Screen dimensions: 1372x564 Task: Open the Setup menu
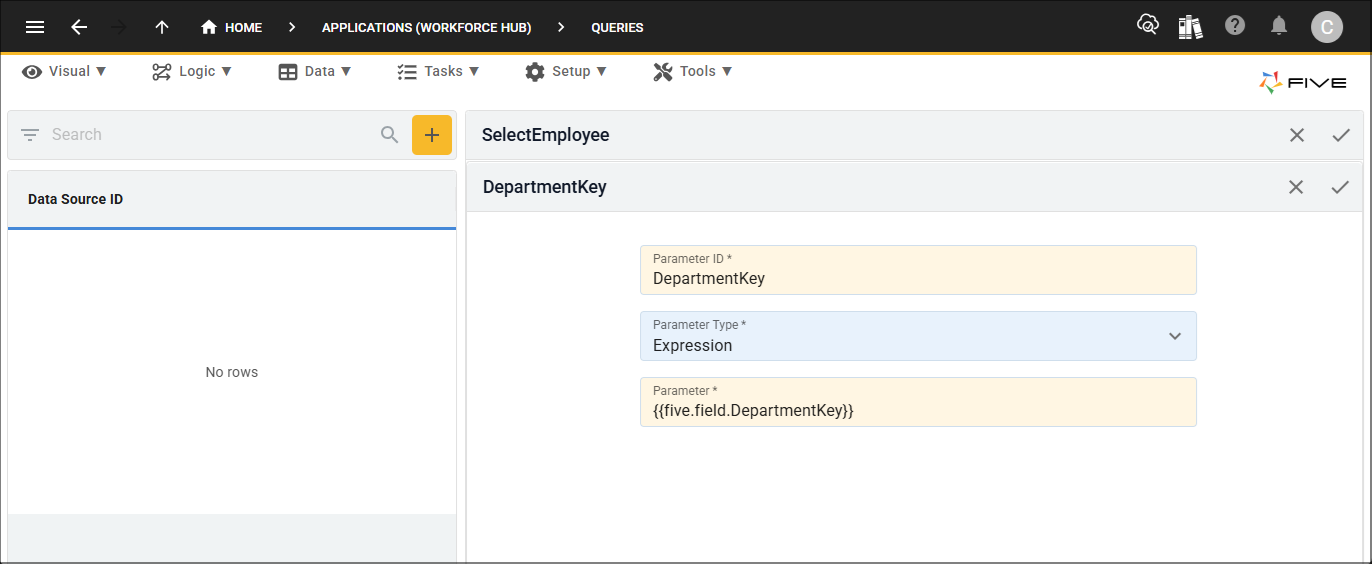566,71
